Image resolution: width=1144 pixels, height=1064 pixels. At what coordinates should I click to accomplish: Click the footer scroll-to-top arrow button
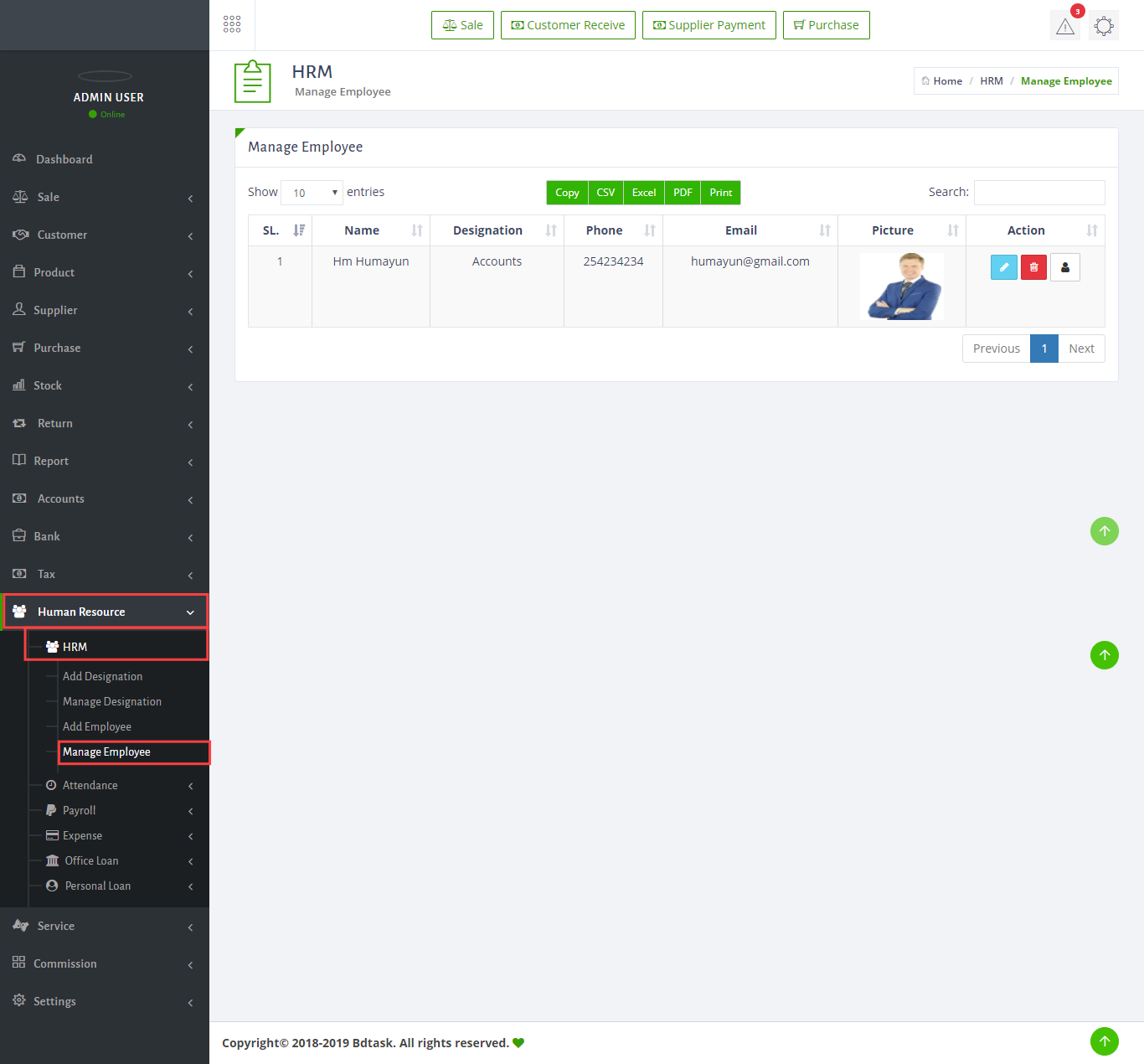point(1104,1041)
